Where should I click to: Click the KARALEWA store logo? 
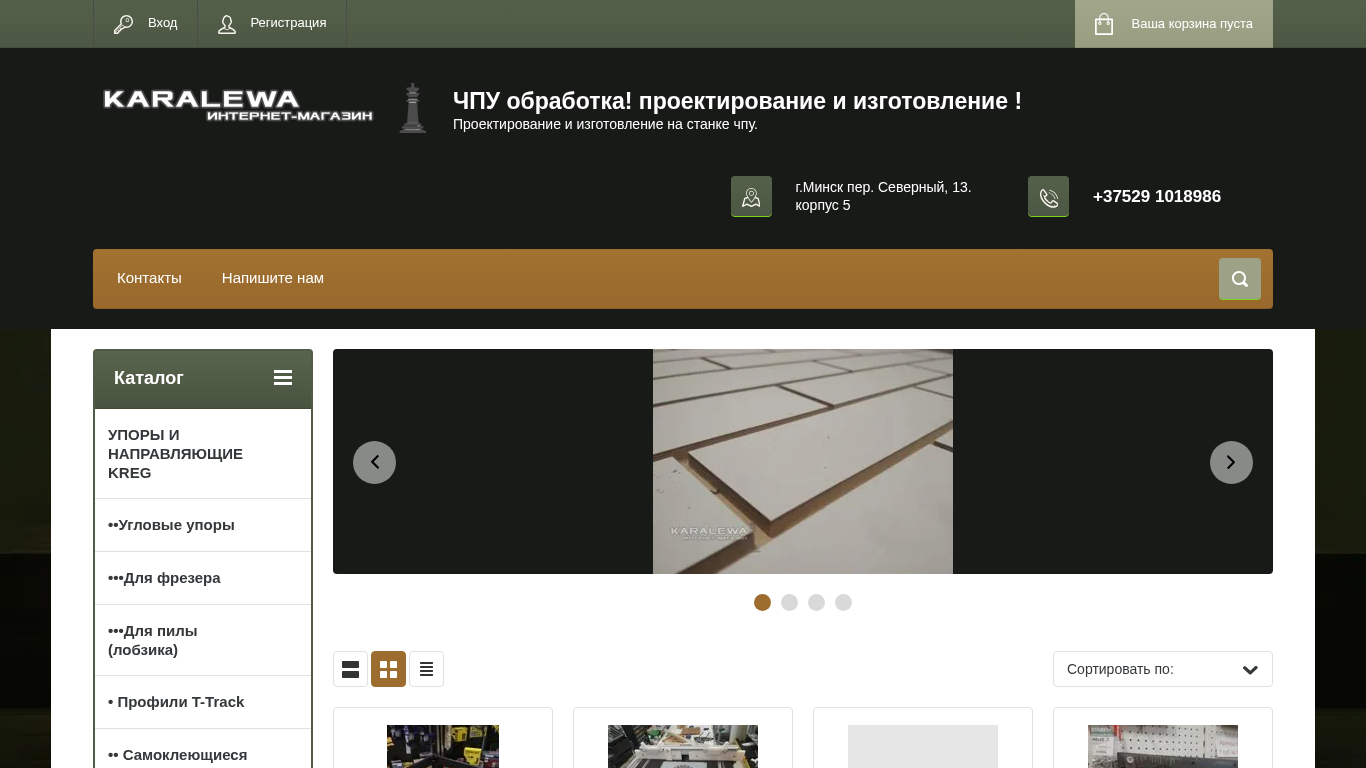coord(238,105)
